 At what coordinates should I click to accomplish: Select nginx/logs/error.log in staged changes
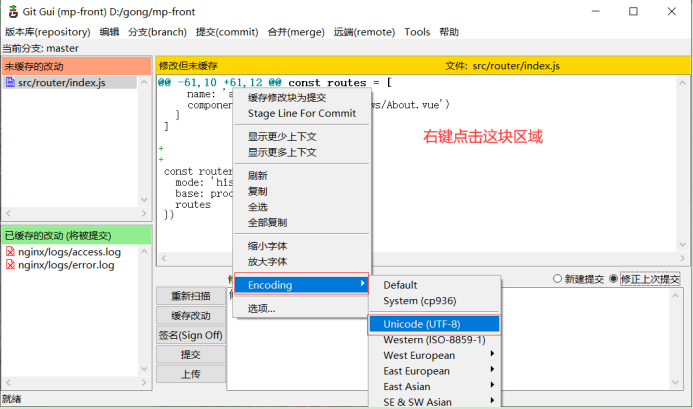tap(66, 265)
